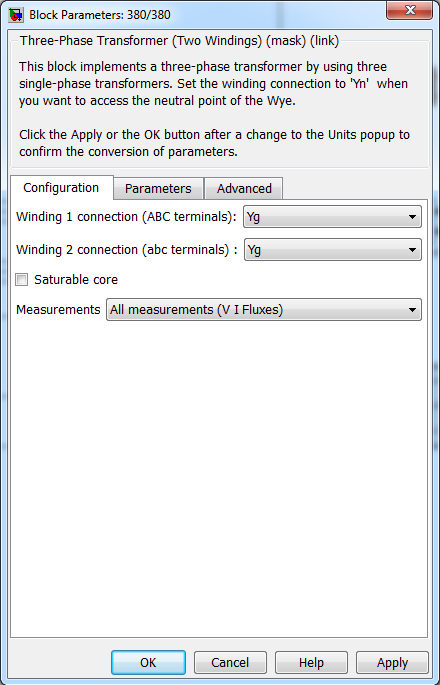This screenshot has width=440, height=685.
Task: Click the 'Saturable core' checkbox label
Action: coord(76,280)
